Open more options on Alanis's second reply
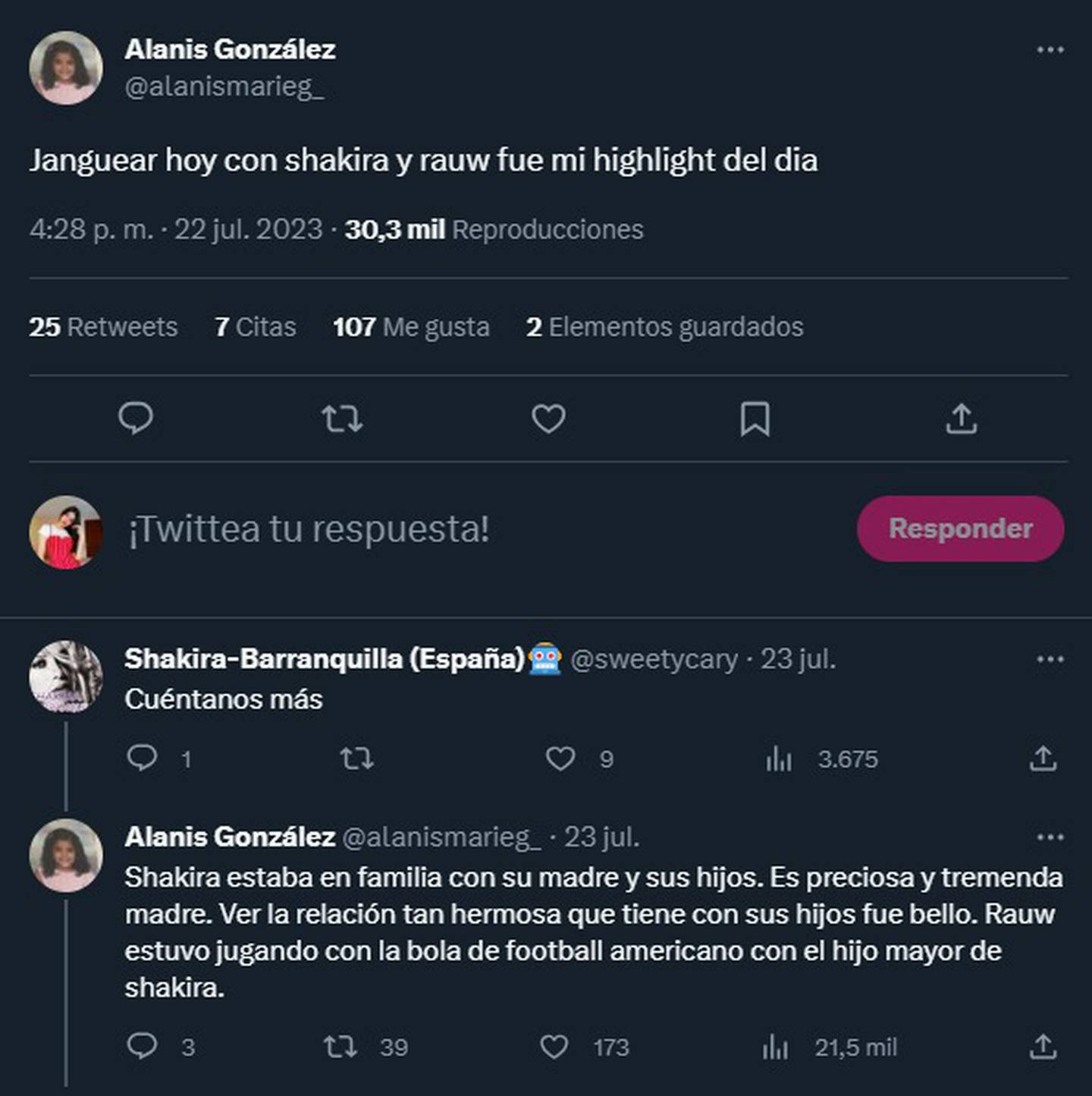Image resolution: width=1092 pixels, height=1096 pixels. tap(1050, 837)
